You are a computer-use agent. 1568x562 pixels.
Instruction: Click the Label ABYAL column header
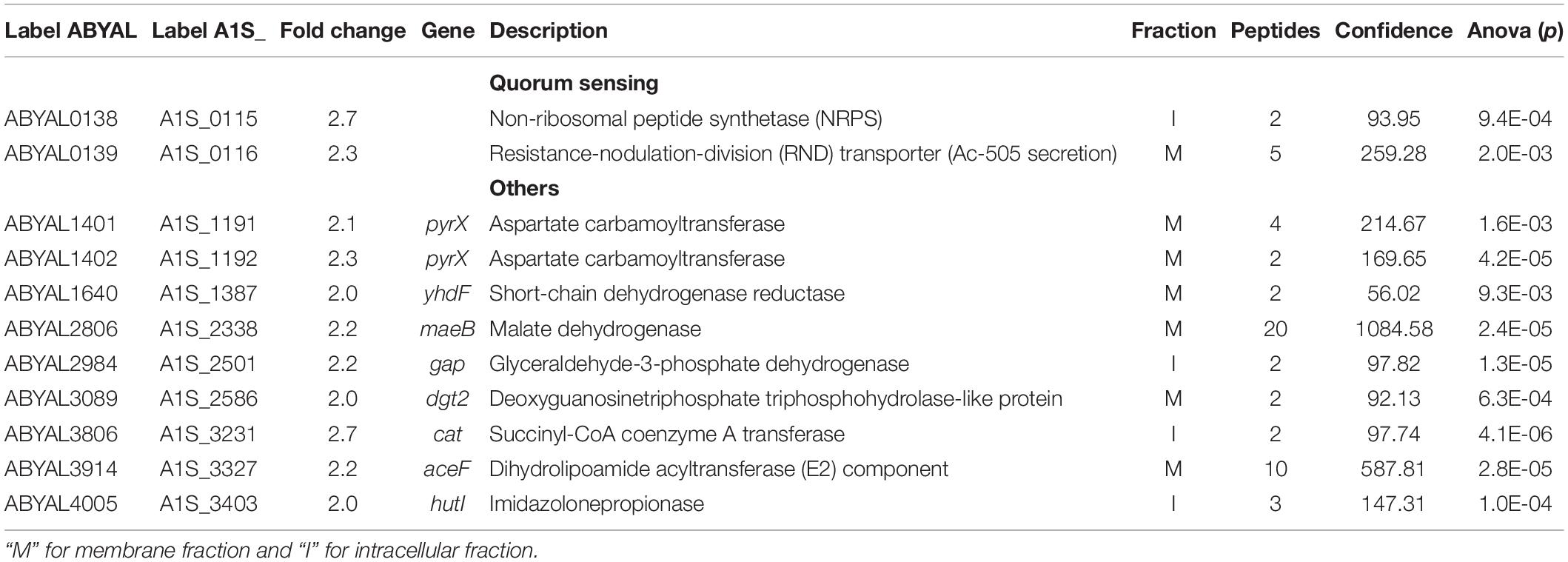(x=70, y=30)
